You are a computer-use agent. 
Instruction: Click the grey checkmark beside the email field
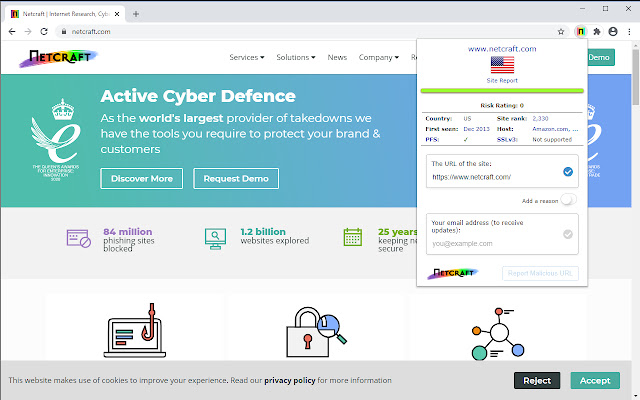(568, 235)
